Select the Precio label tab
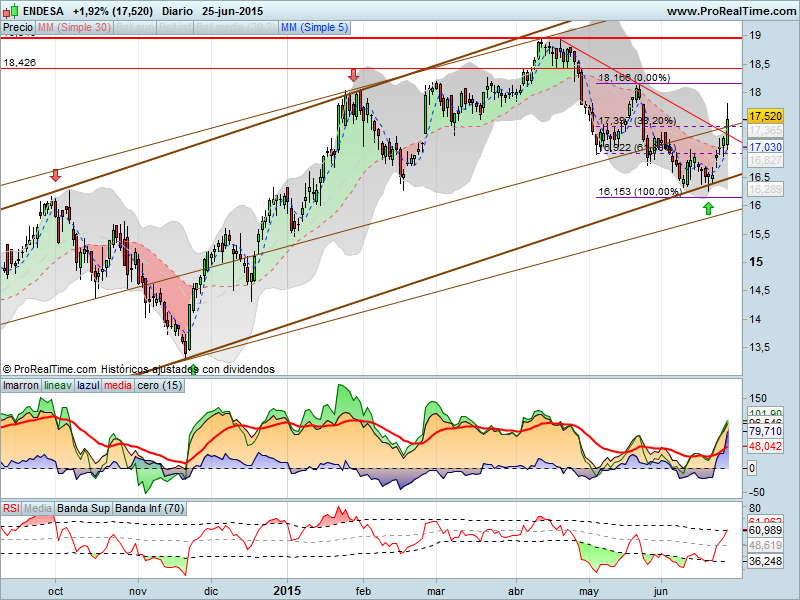Viewport: 800px width, 600px height. [18, 28]
